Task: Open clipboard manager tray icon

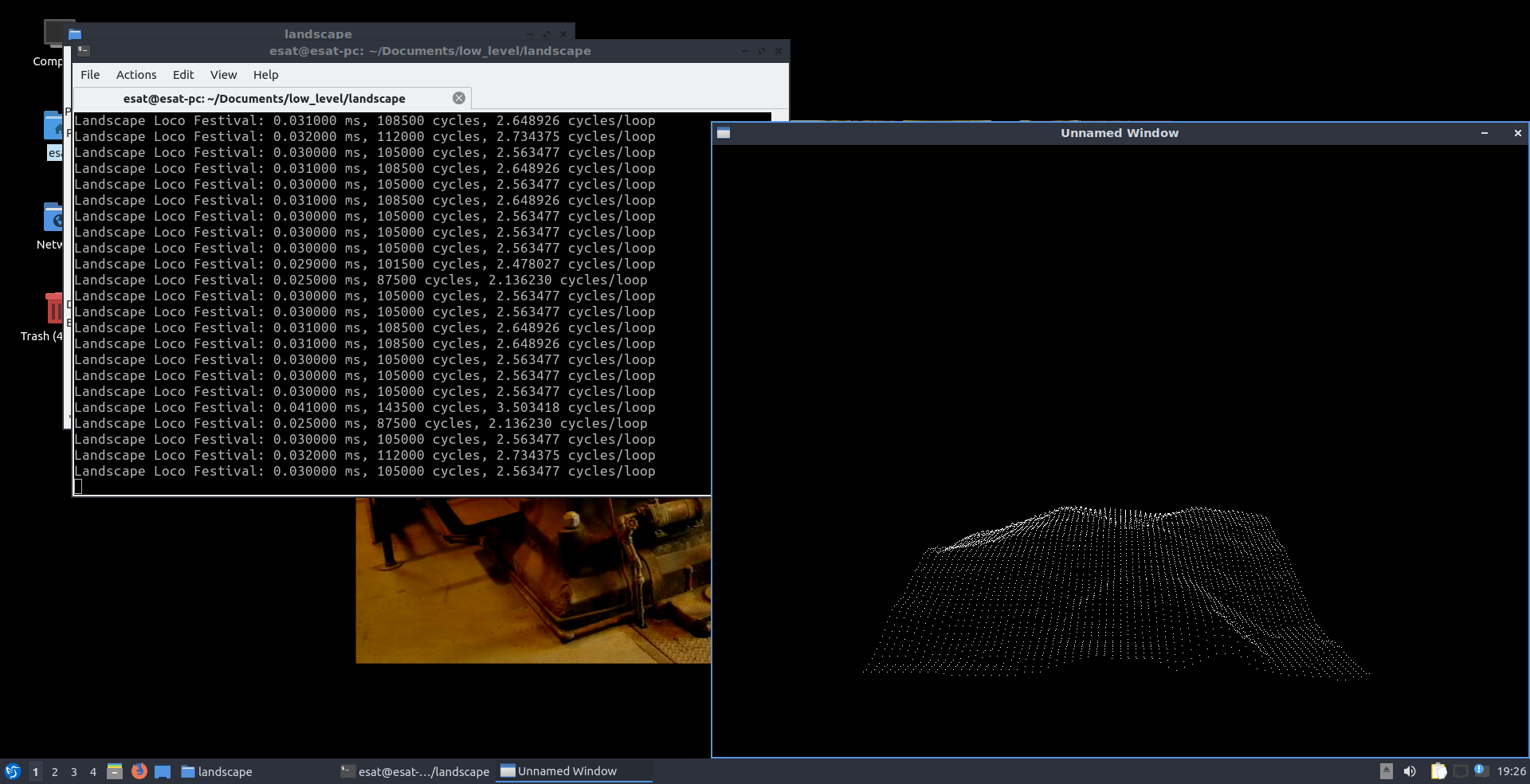Action: [x=1438, y=771]
